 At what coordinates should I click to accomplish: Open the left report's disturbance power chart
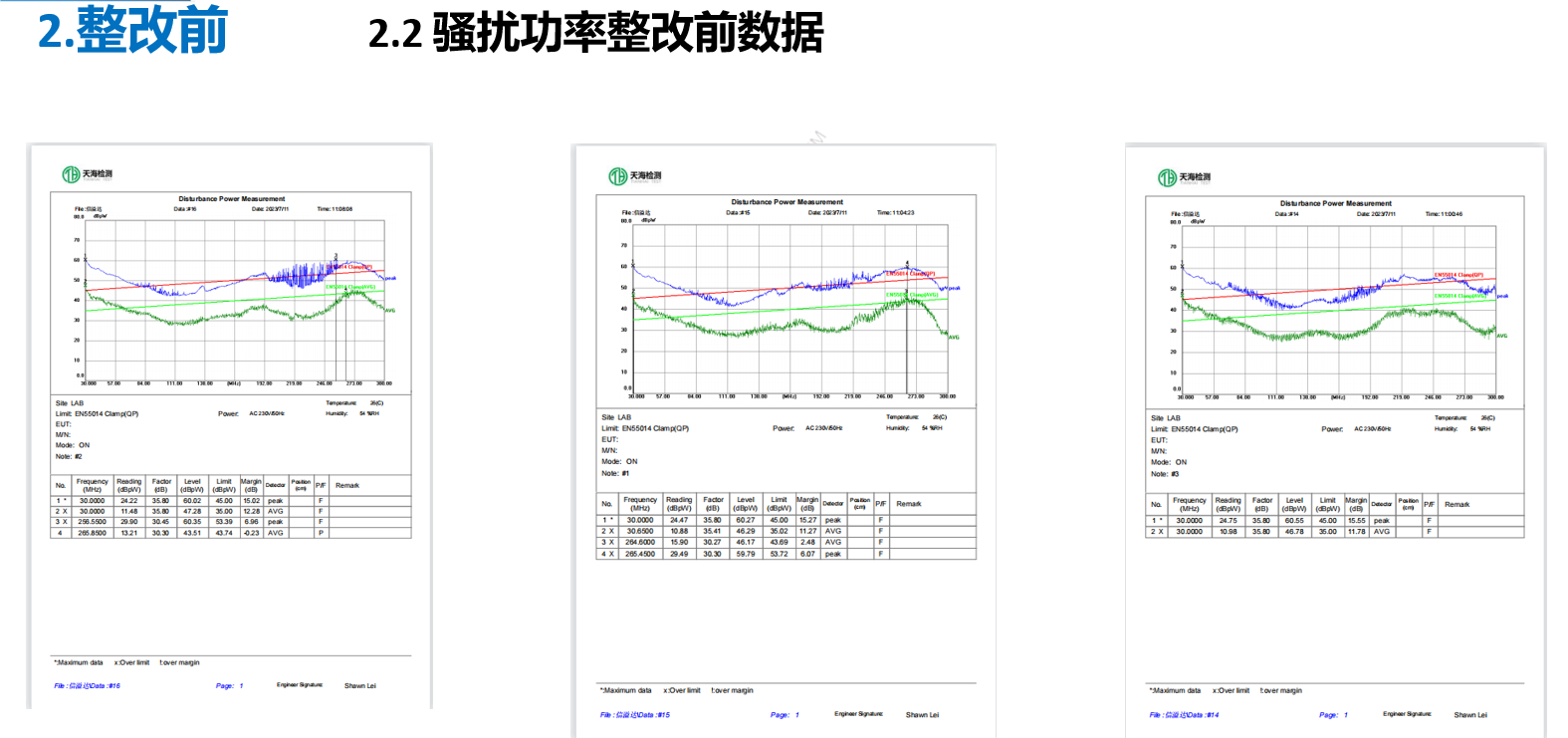[235, 299]
